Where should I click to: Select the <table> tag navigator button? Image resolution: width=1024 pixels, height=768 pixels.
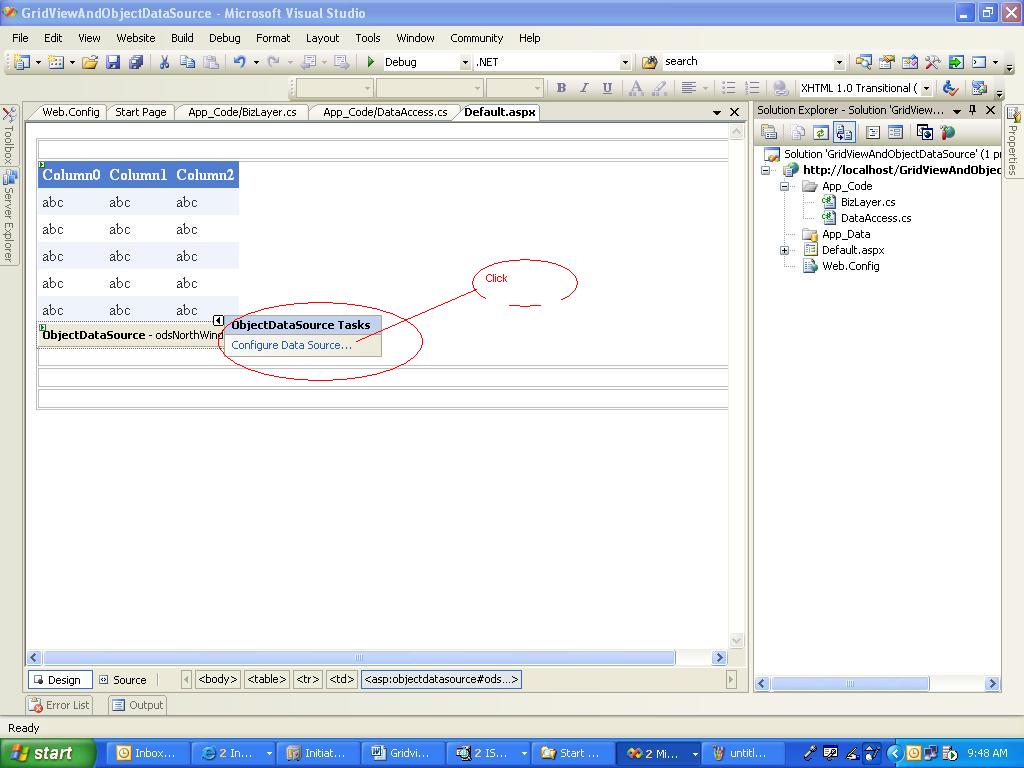tap(267, 679)
